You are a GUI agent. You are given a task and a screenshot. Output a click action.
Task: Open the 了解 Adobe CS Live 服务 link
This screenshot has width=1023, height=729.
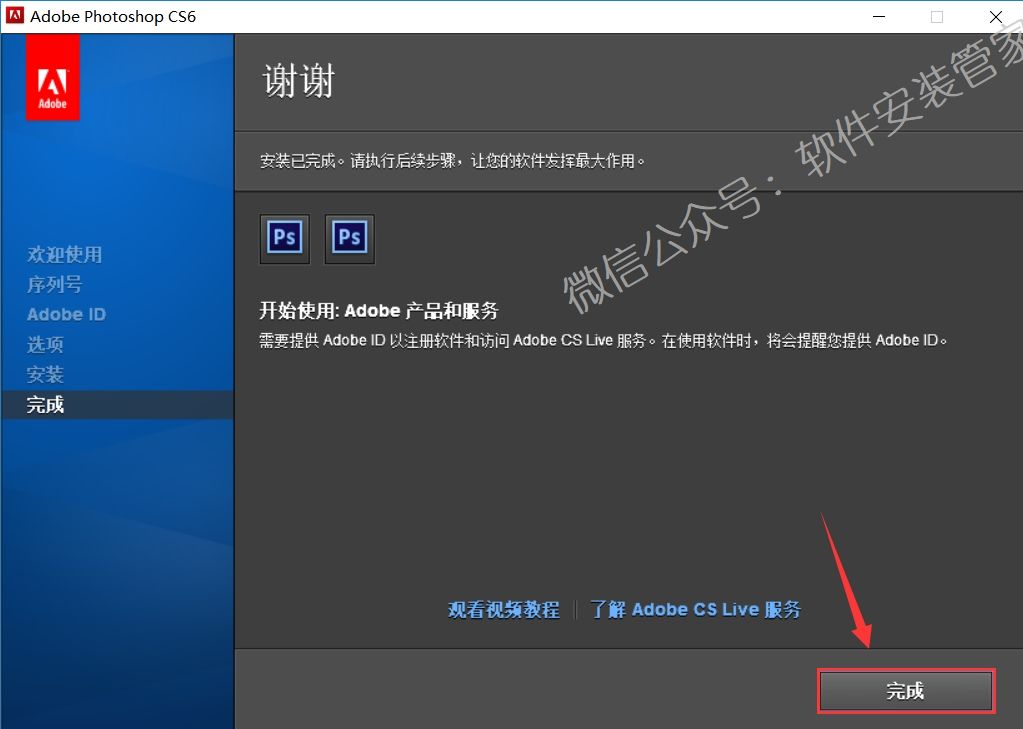pos(695,609)
